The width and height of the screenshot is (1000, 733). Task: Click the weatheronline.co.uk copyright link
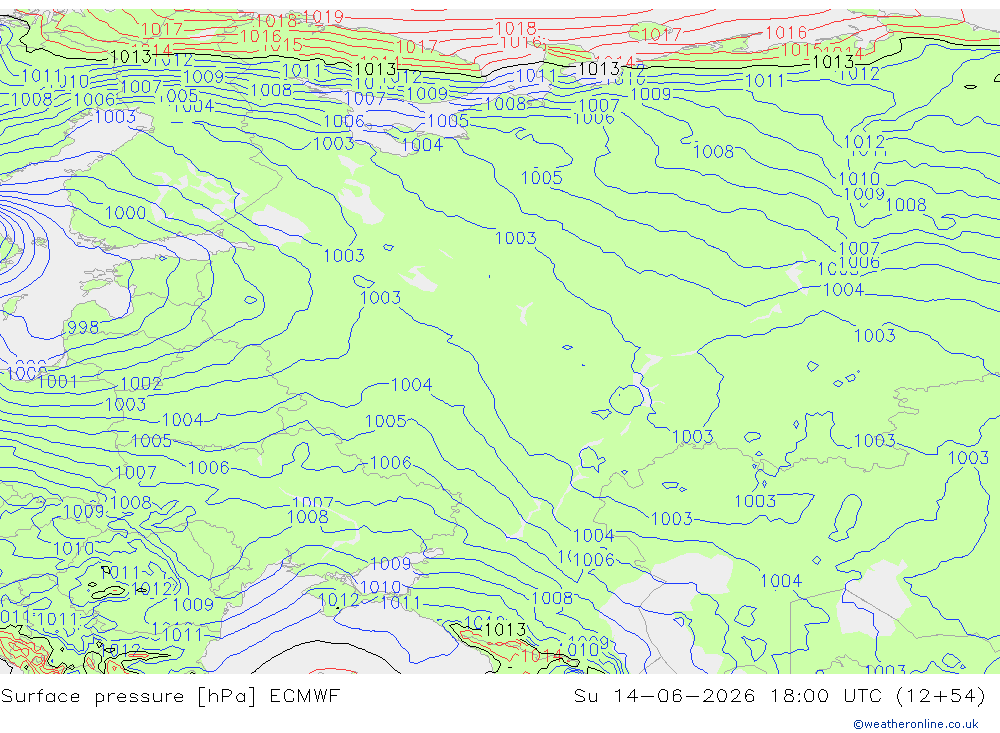tap(916, 723)
